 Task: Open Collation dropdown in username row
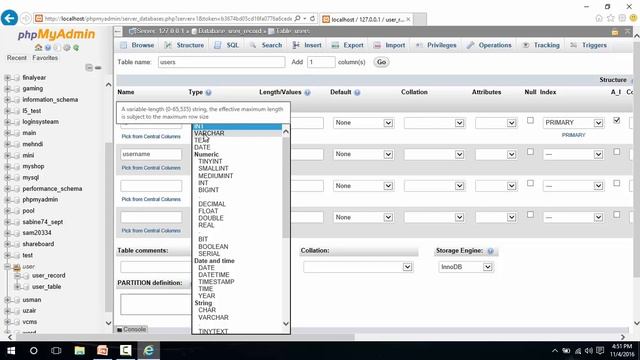(434, 154)
